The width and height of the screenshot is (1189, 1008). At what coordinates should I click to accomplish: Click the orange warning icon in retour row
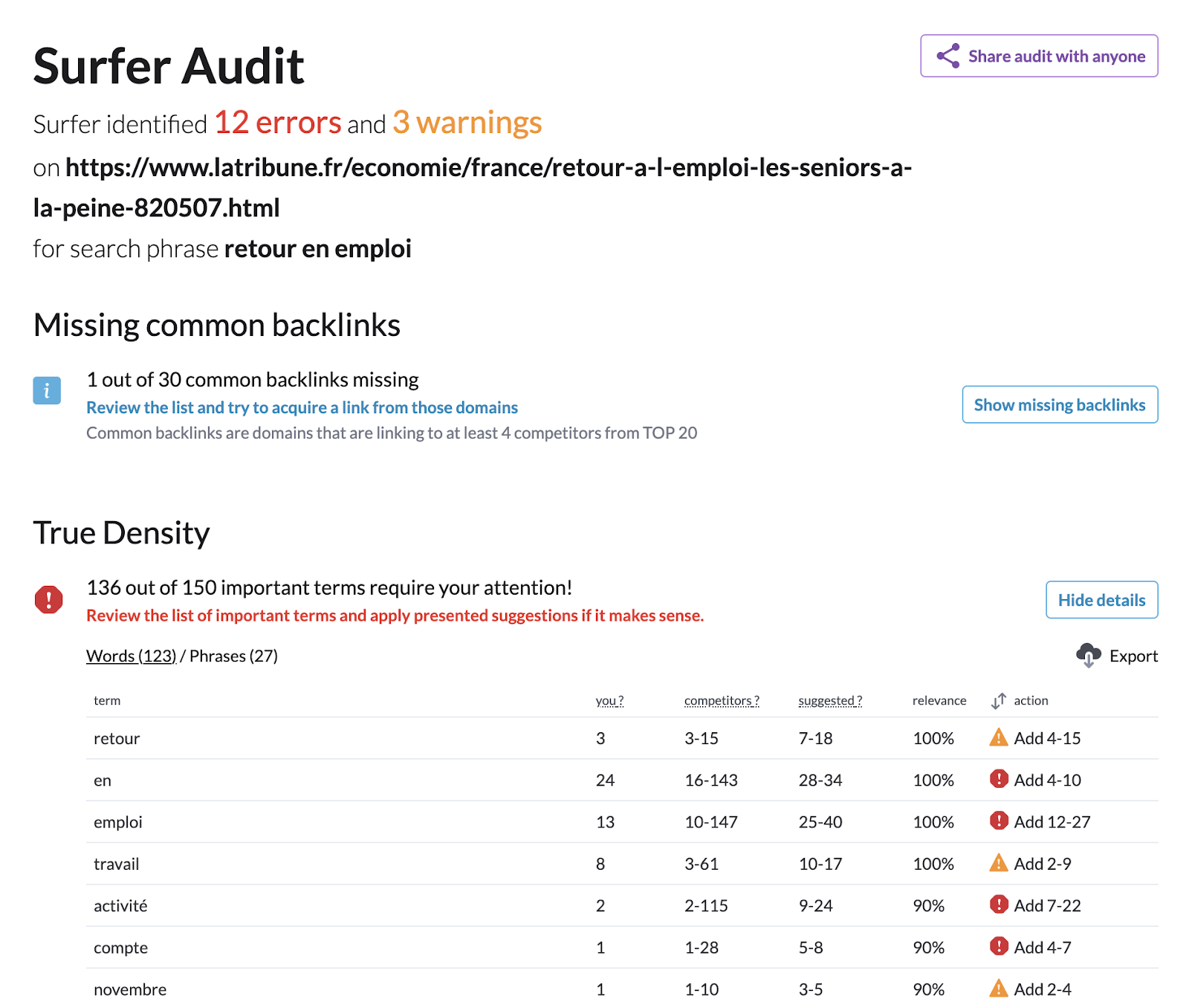(999, 737)
